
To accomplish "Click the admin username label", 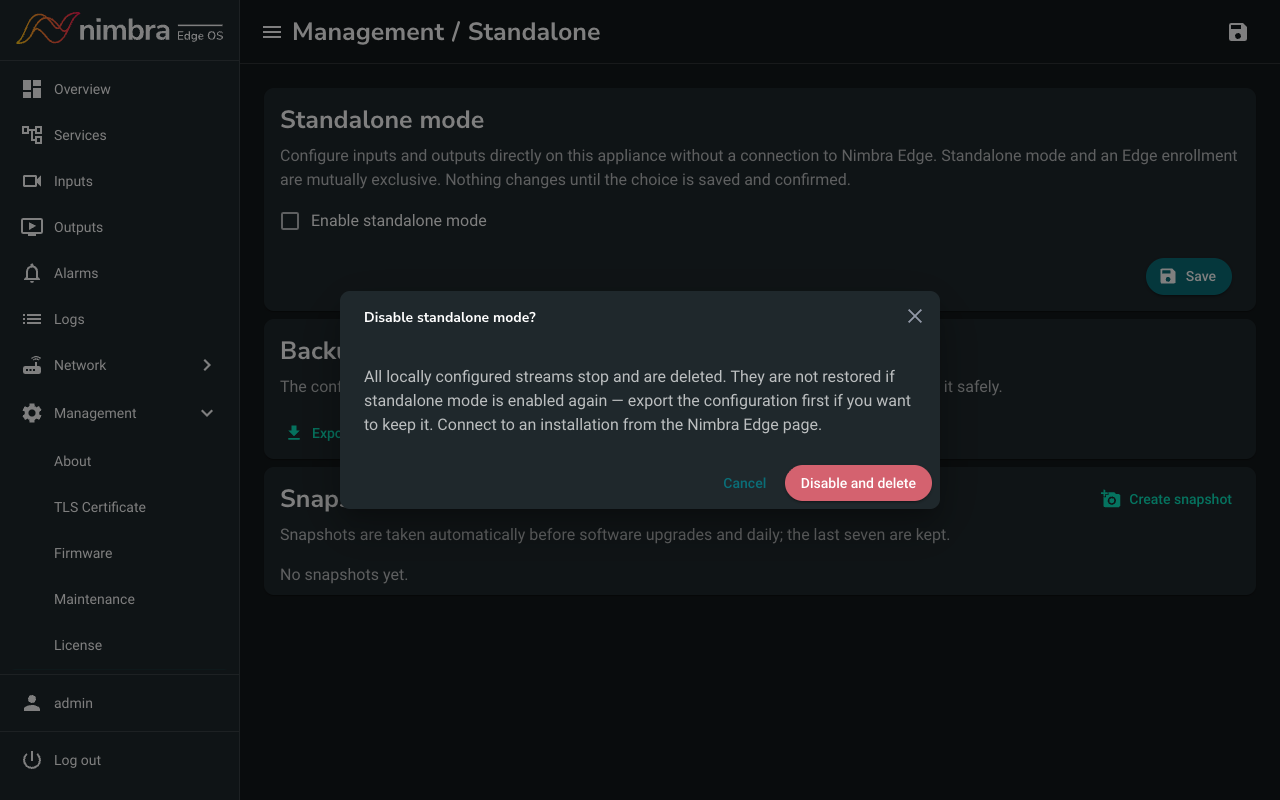I will tap(73, 703).
